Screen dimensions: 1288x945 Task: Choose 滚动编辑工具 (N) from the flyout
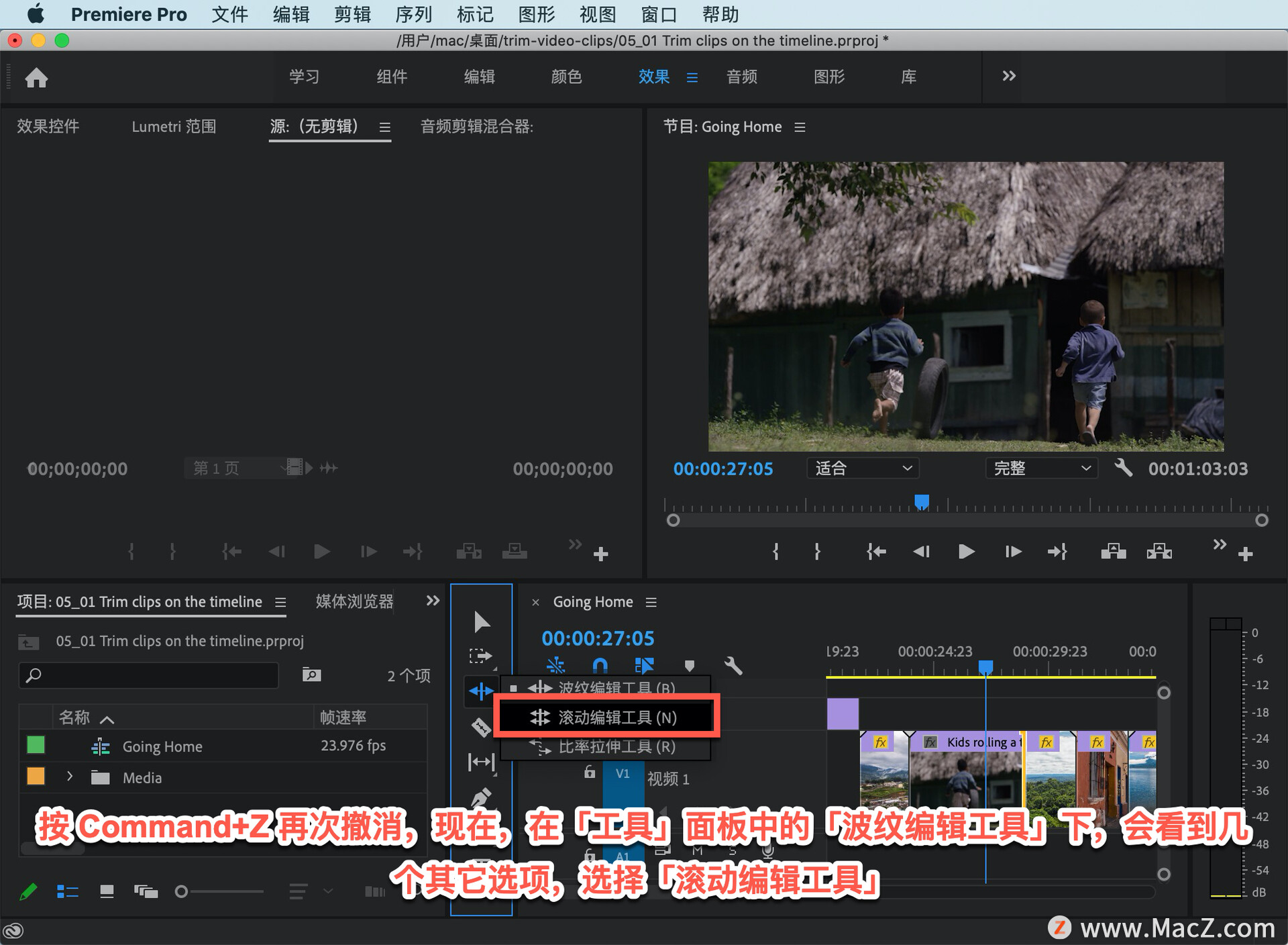pos(606,717)
